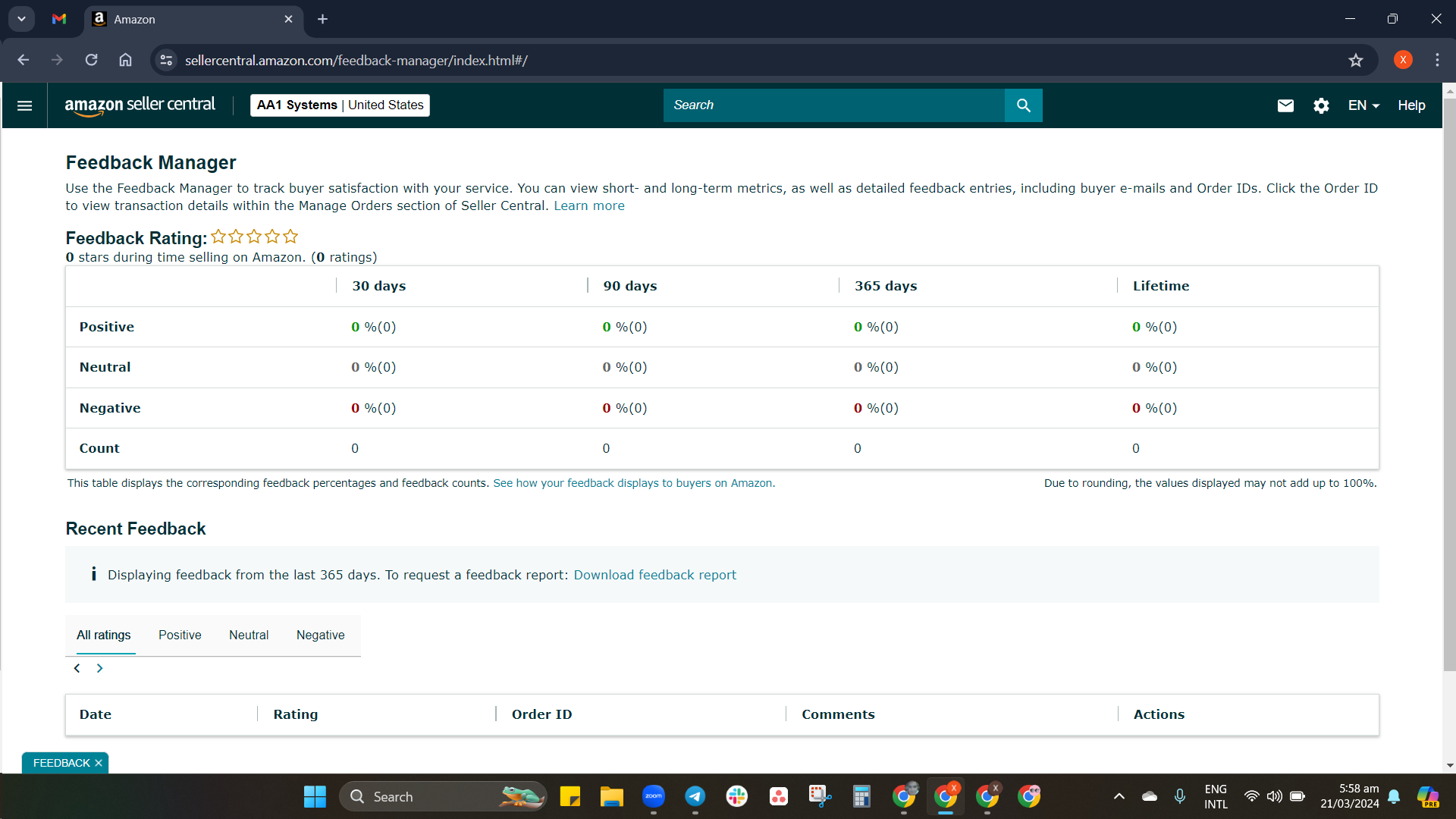The image size is (1456, 819).
Task: Click the OneDrive cloud tray icon
Action: click(x=1150, y=796)
